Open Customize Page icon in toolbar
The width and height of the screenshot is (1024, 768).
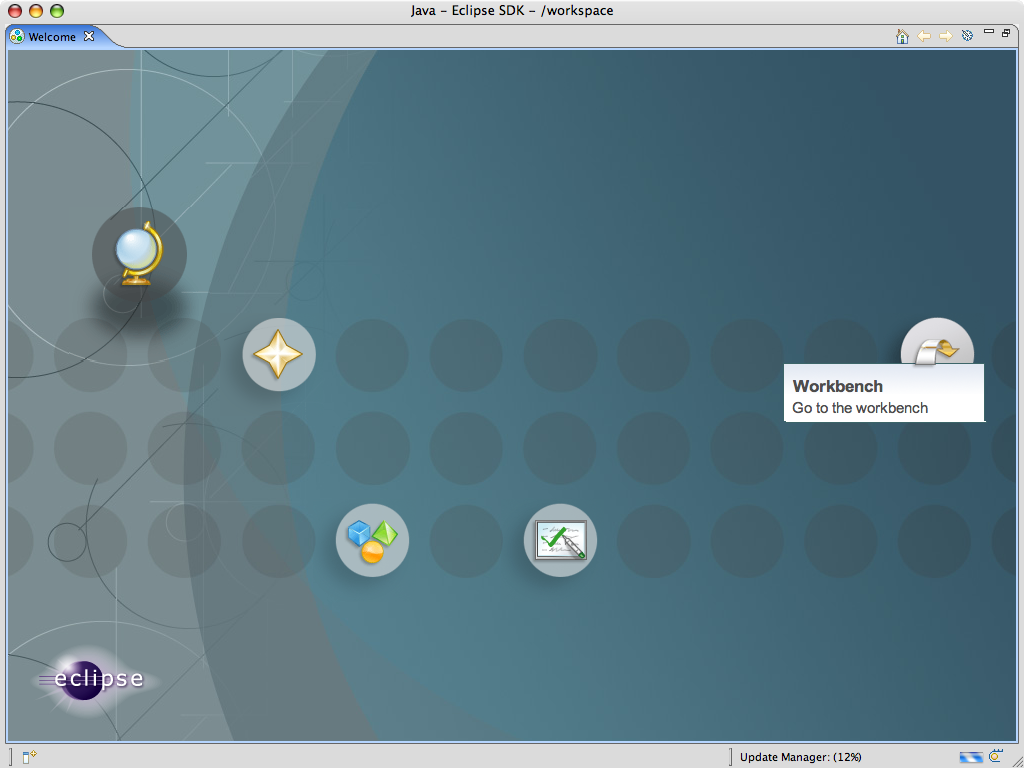pos(968,36)
